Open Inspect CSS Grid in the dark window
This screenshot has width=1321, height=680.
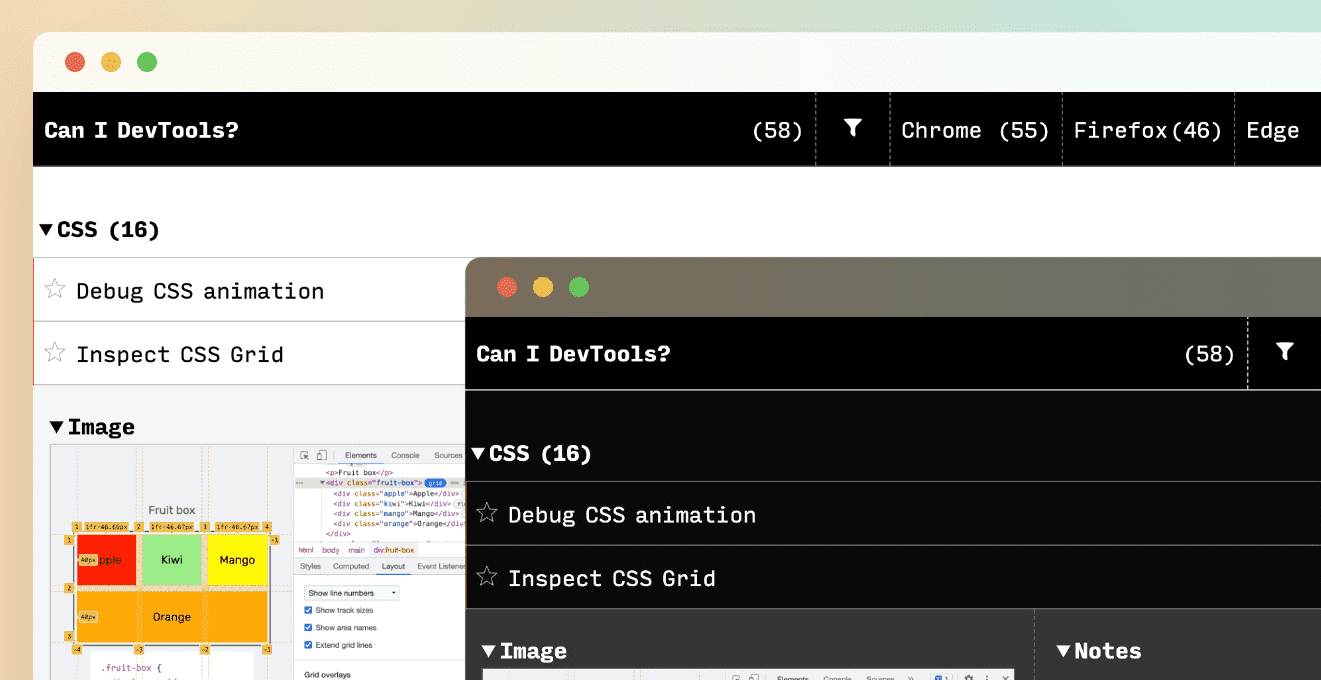(612, 578)
